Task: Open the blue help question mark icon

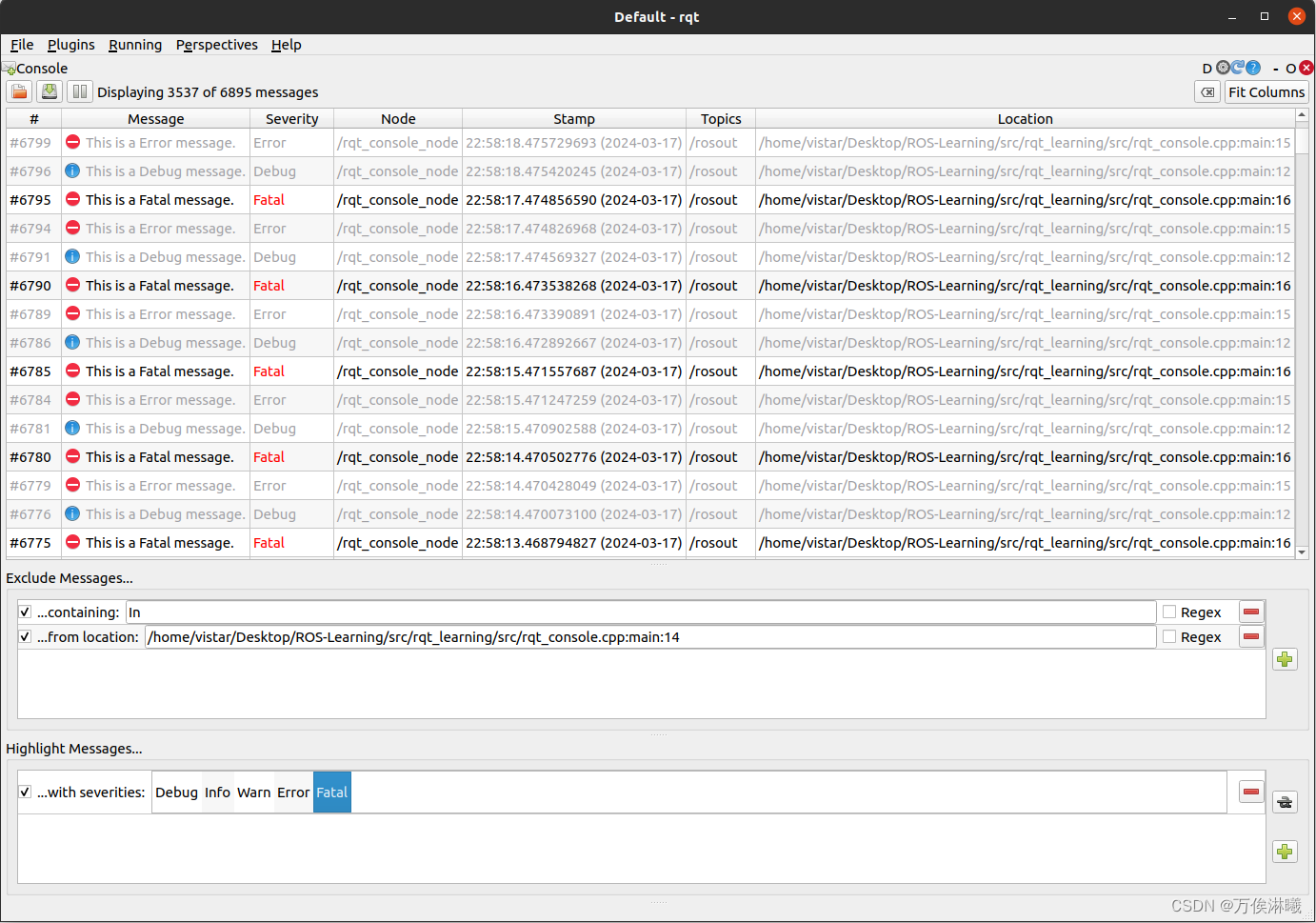Action: [x=1253, y=68]
